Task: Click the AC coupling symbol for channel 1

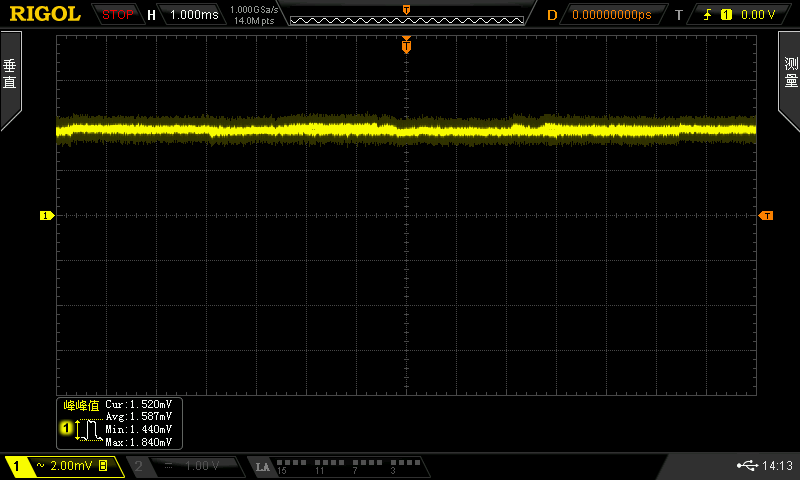Action: [41, 465]
